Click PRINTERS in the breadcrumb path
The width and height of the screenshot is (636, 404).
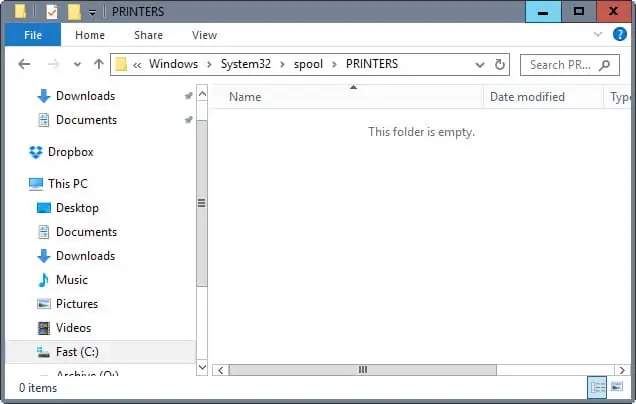(372, 64)
